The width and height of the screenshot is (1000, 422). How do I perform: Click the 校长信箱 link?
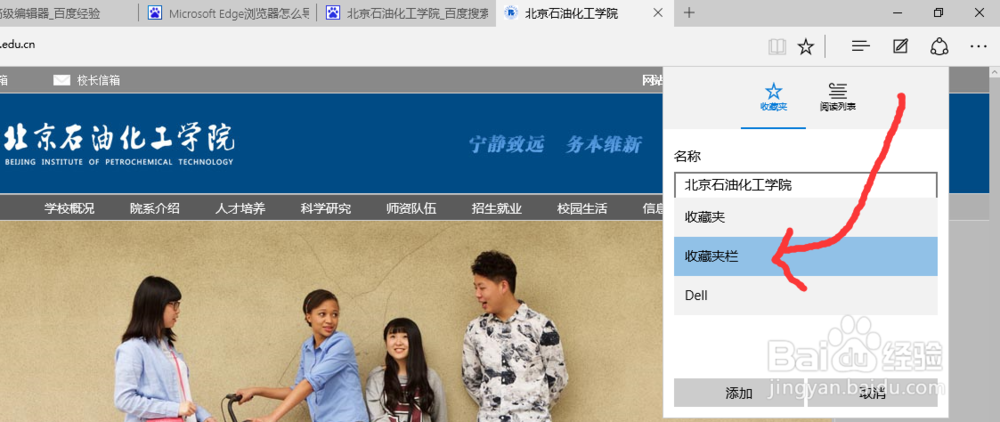98,80
